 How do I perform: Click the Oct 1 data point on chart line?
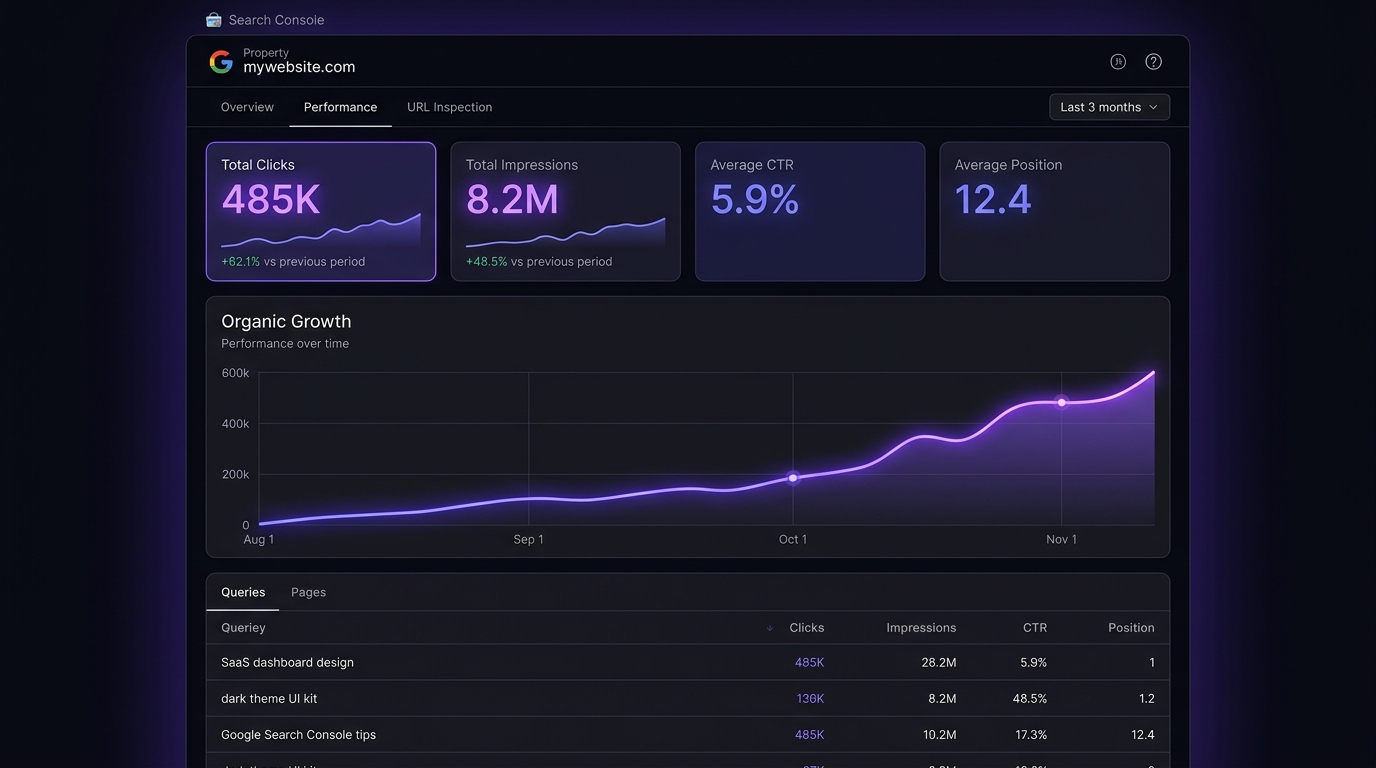pyautogui.click(x=793, y=478)
